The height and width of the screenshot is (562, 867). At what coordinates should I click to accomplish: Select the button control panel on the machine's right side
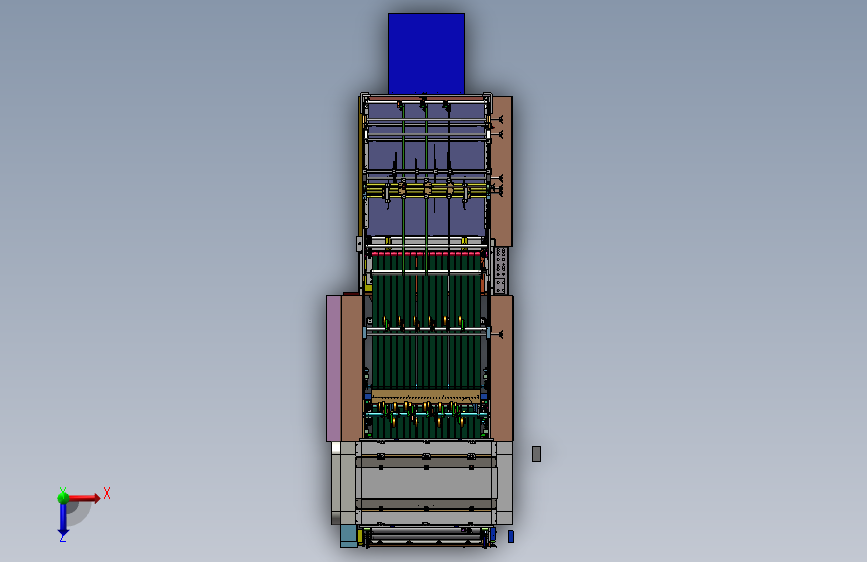500,270
